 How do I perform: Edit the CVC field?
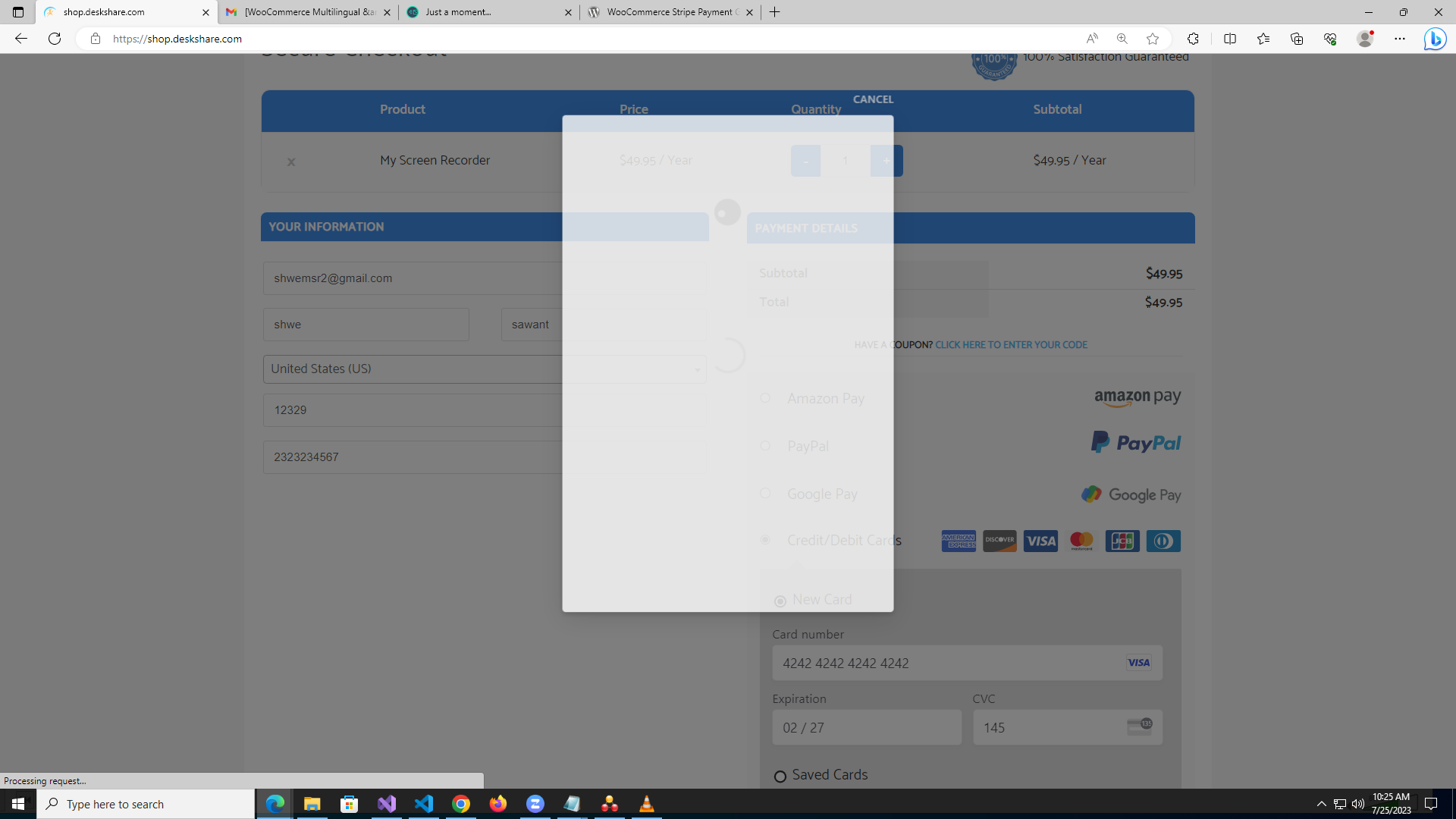(1068, 727)
